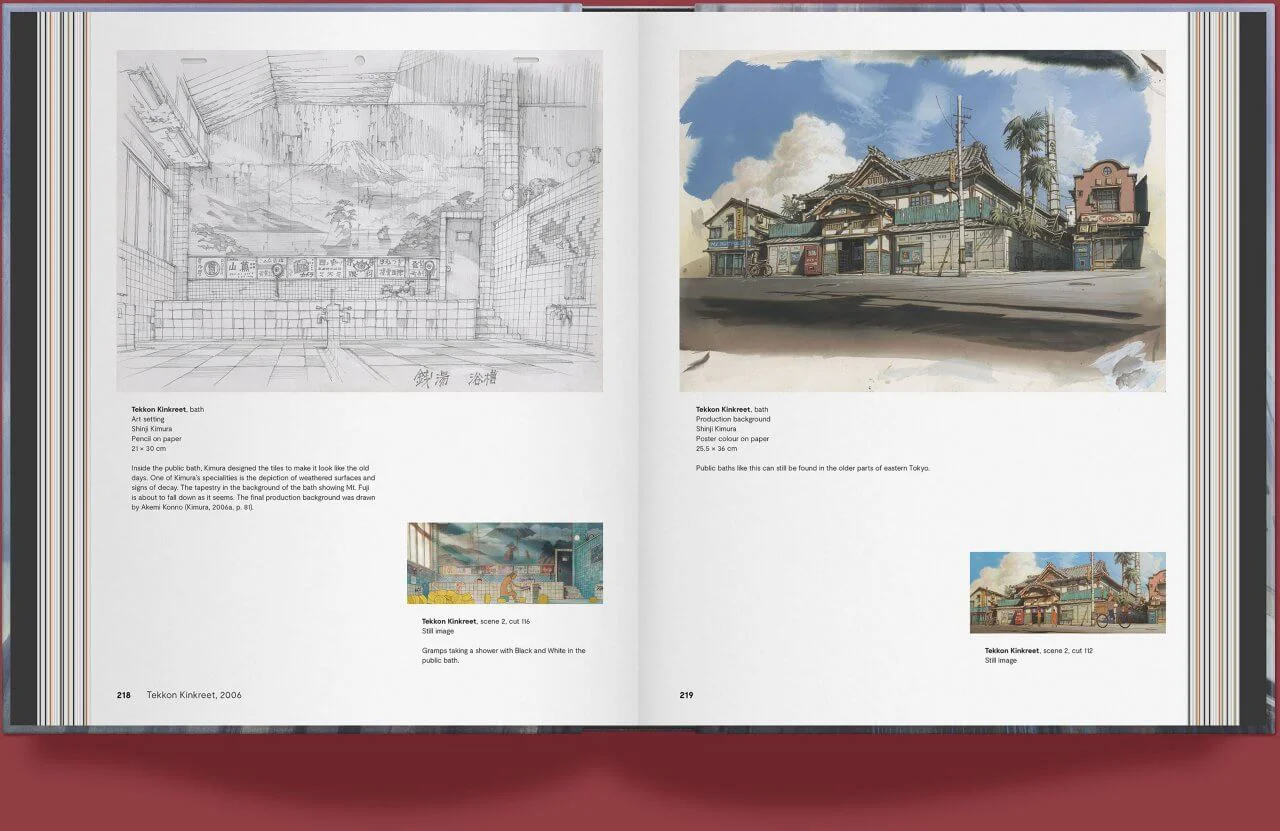Screen dimensions: 1280x831
Task: Click page number 218
Action: pos(124,695)
